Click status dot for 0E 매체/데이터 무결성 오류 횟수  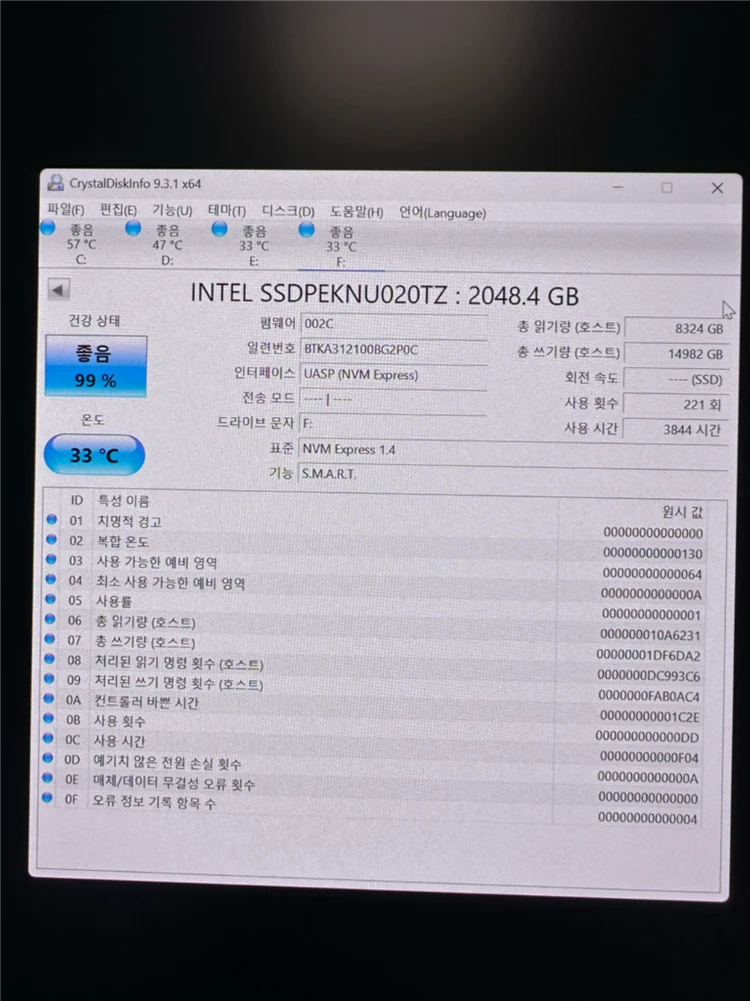point(47,778)
